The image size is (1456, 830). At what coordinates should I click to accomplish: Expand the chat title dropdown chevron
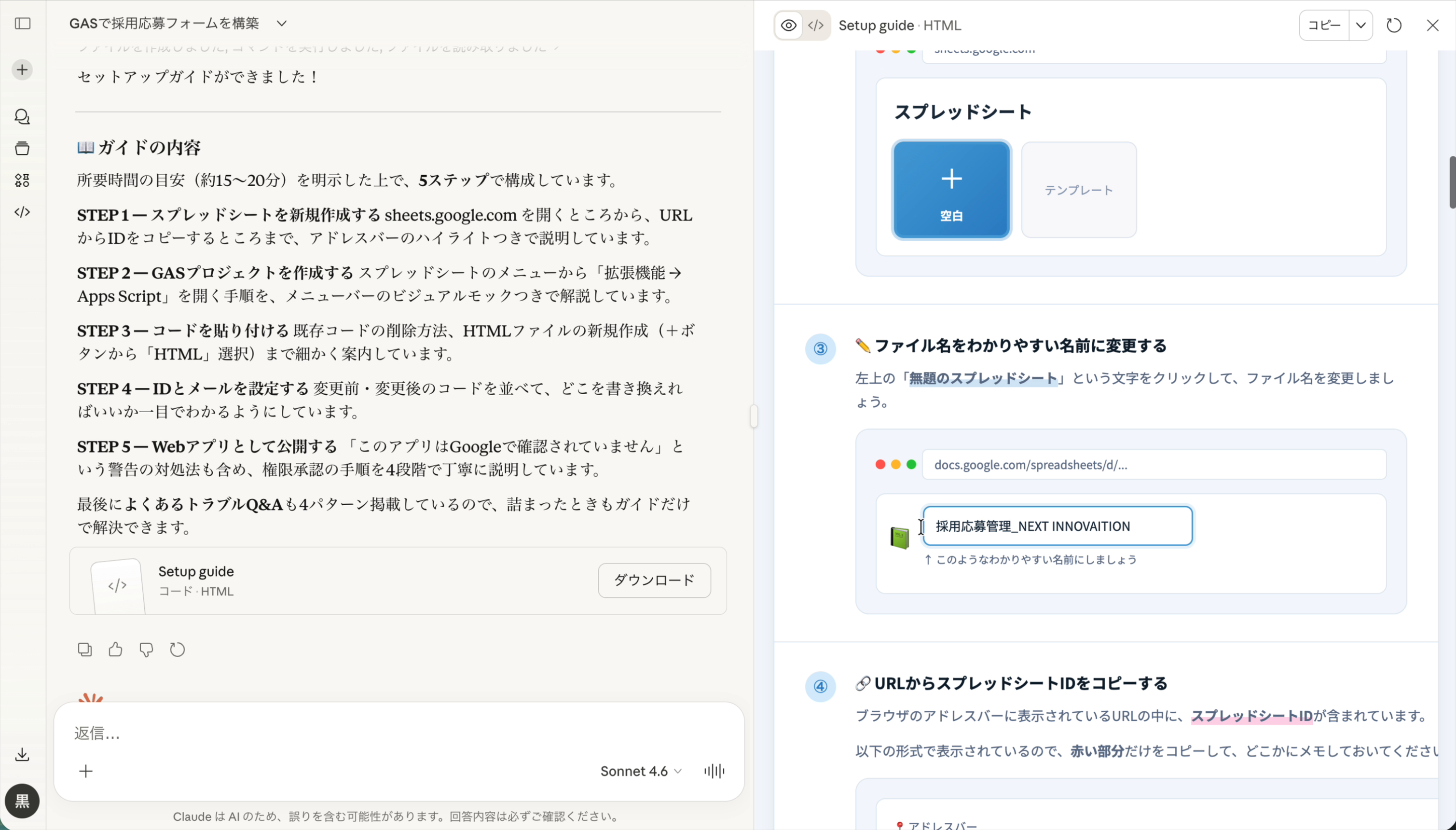pyautogui.click(x=282, y=23)
